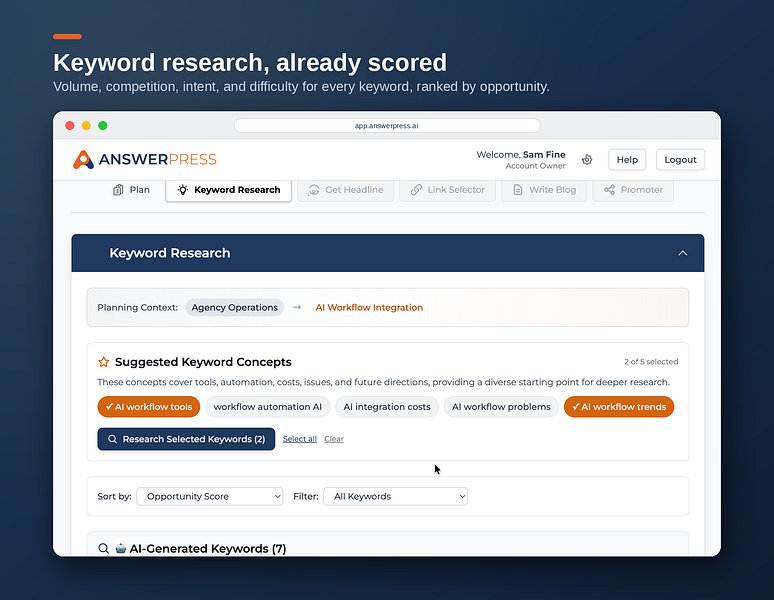Click the 'Welcome, Sam Fine' text

521,154
